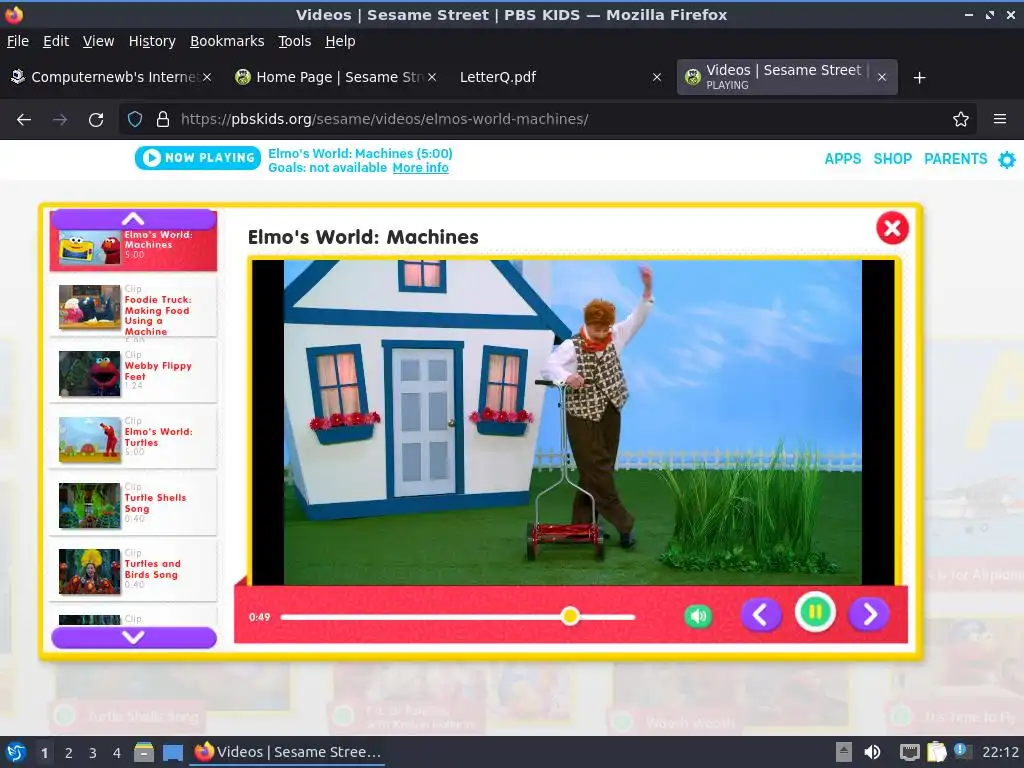Open the Tools menu
The width and height of the screenshot is (1024, 768).
[295, 41]
